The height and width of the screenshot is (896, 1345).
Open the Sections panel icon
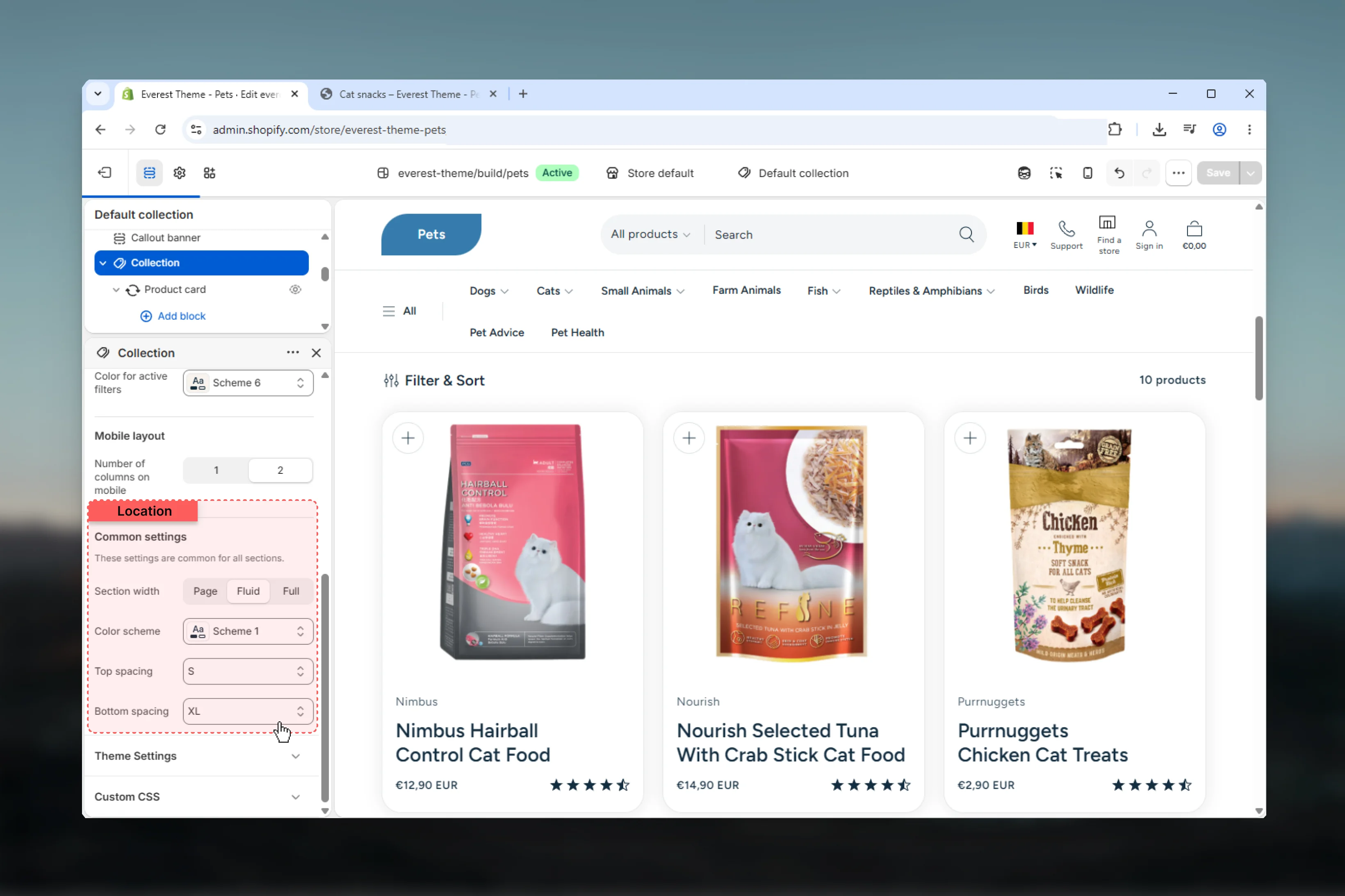[149, 173]
